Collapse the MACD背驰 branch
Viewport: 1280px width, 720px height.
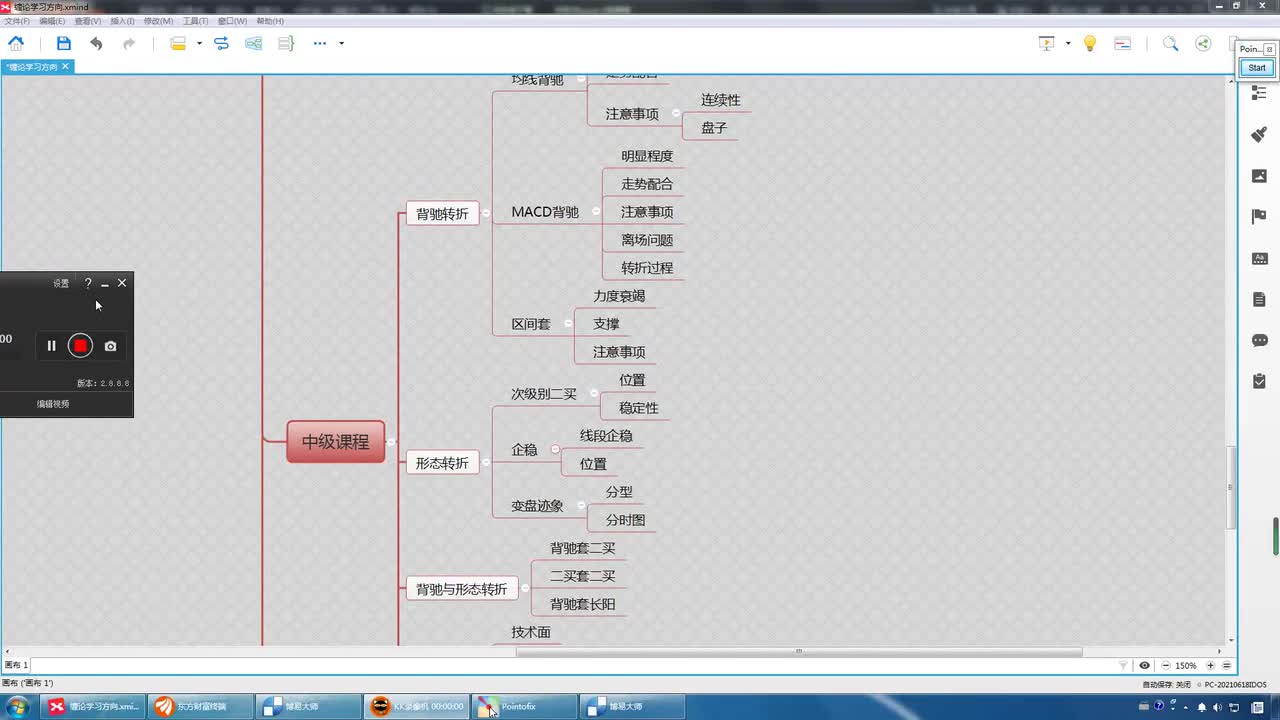596,212
